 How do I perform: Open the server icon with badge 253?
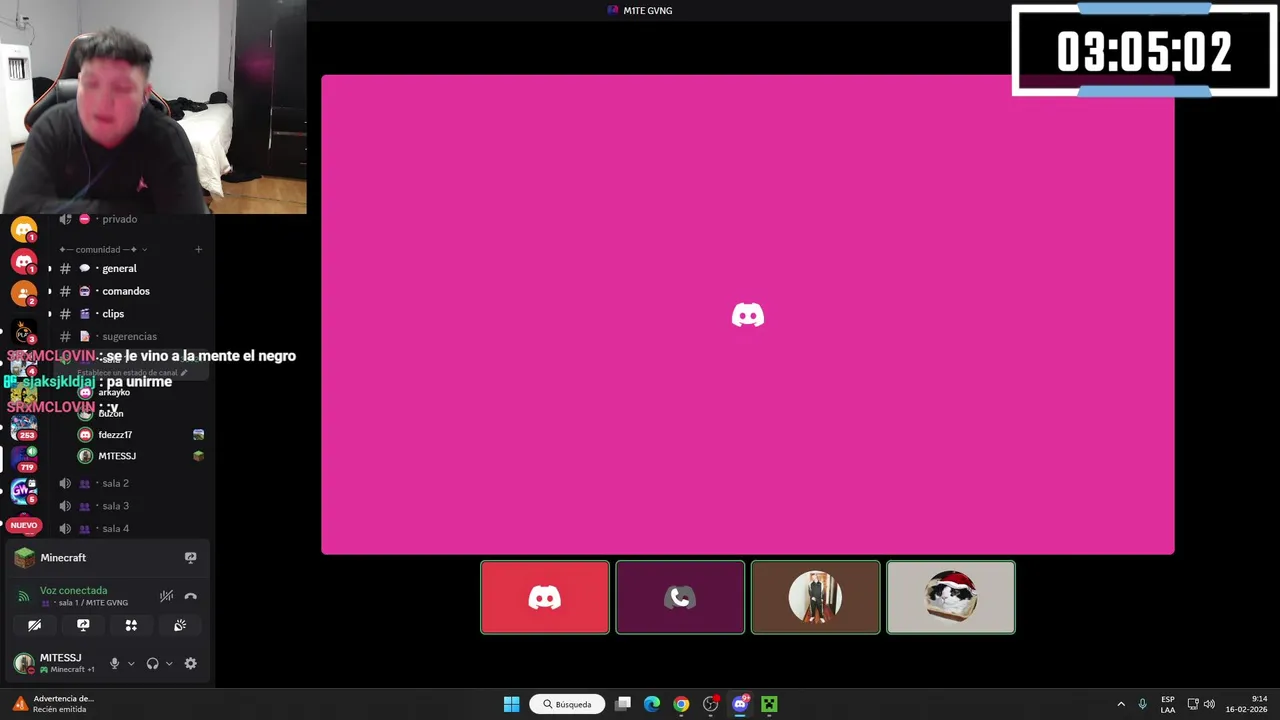[24, 427]
